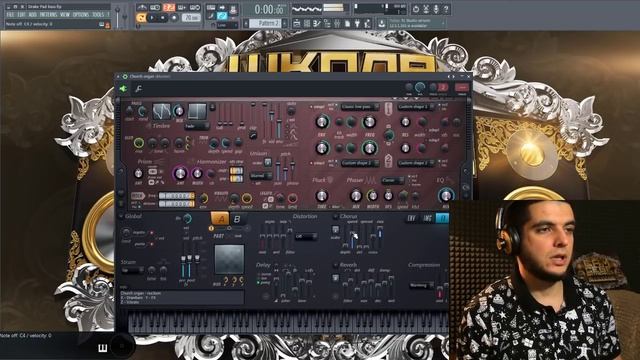
Task: Toggle the Reverb enable switch
Action: [x=336, y=265]
